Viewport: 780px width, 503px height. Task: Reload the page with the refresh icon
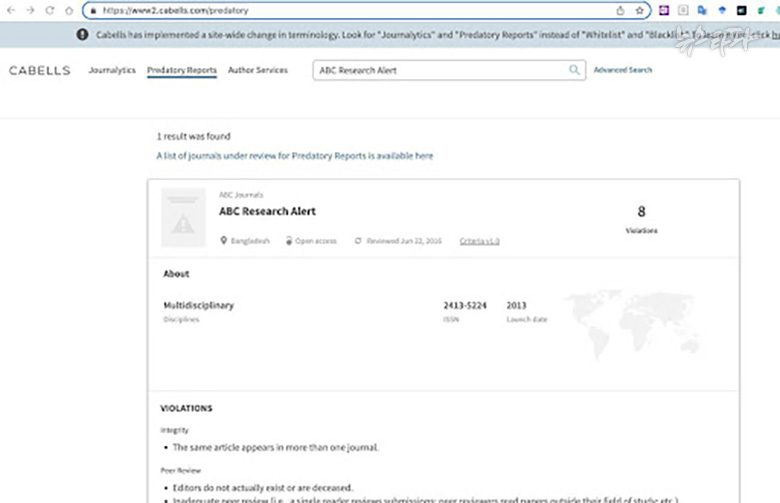50,10
